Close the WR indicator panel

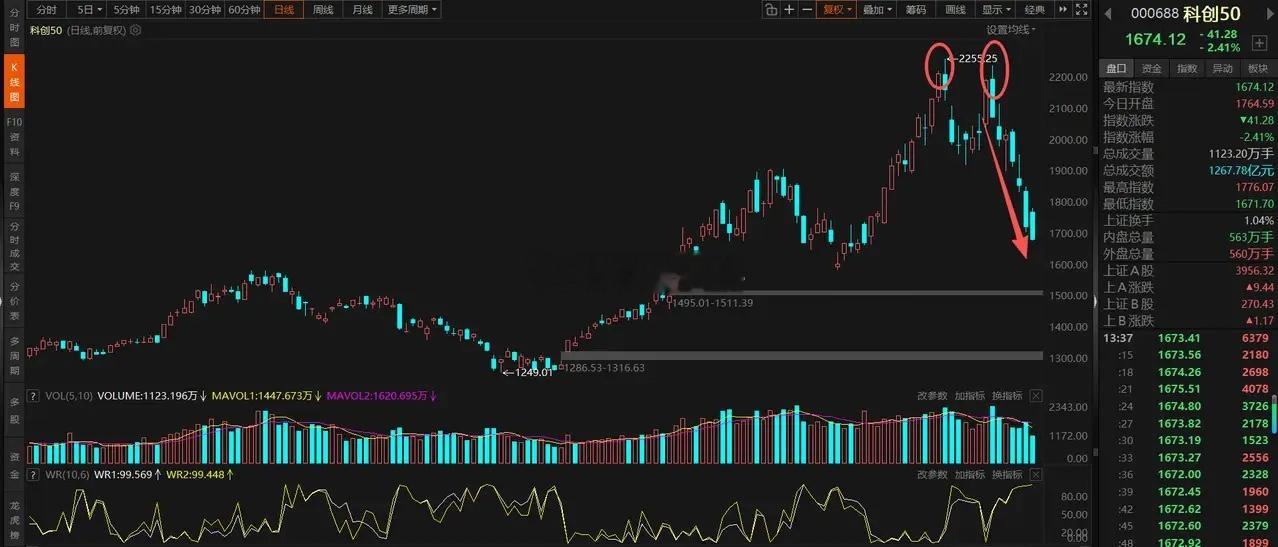click(x=1036, y=474)
